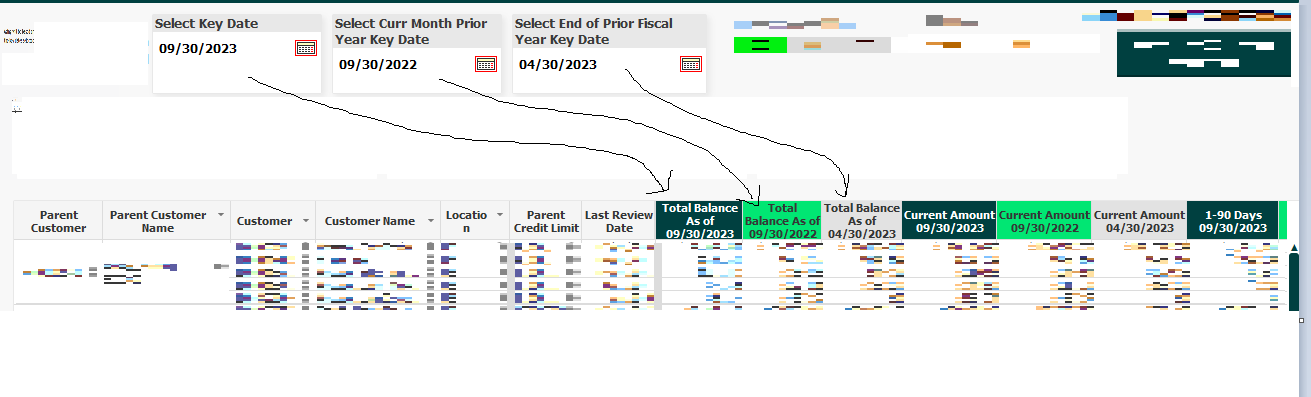Click the Current Amount 09/30/2022 green header
This screenshot has height=397, width=1311.
1044,221
